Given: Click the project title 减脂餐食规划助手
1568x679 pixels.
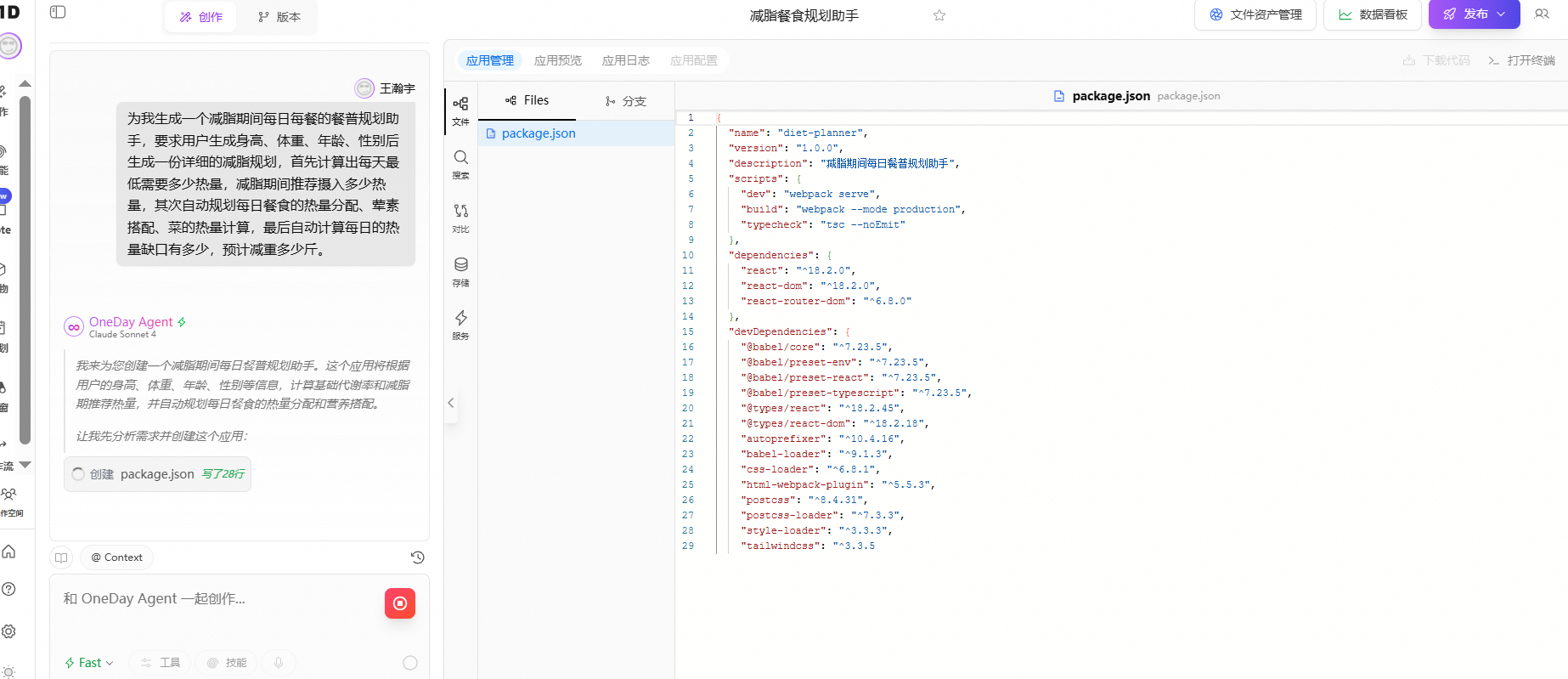Looking at the screenshot, I should [x=804, y=15].
